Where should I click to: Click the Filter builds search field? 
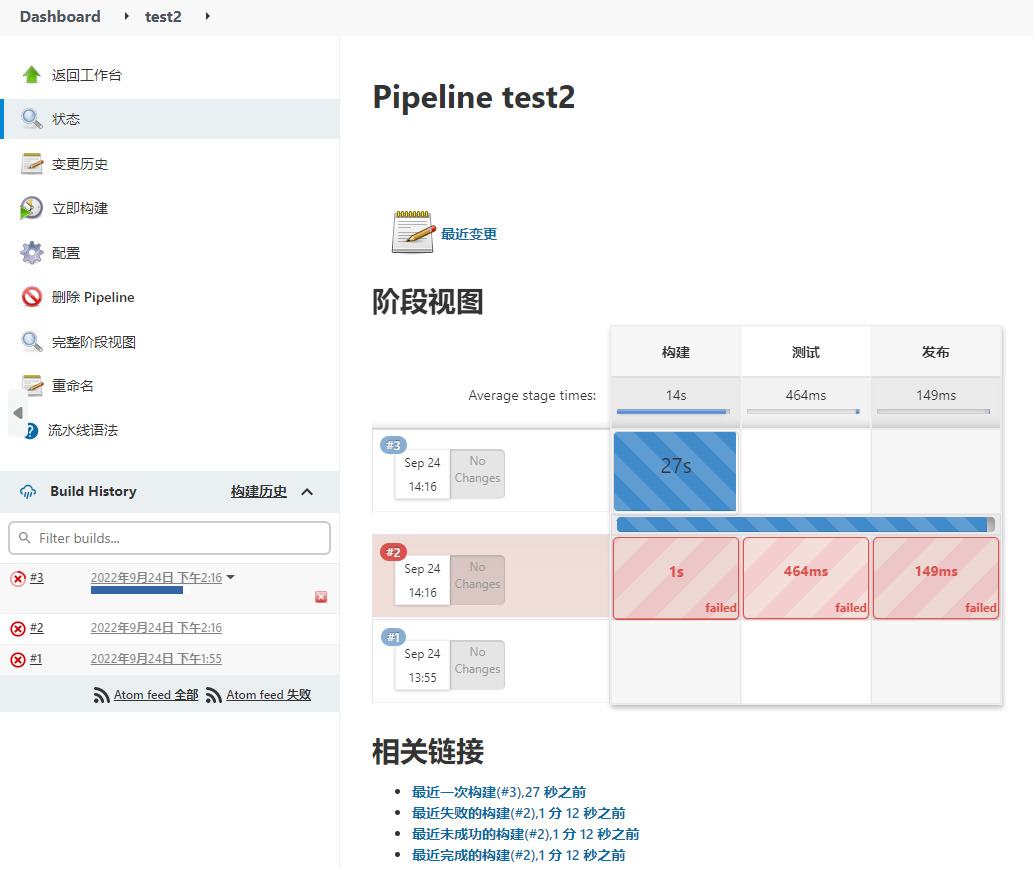click(170, 538)
